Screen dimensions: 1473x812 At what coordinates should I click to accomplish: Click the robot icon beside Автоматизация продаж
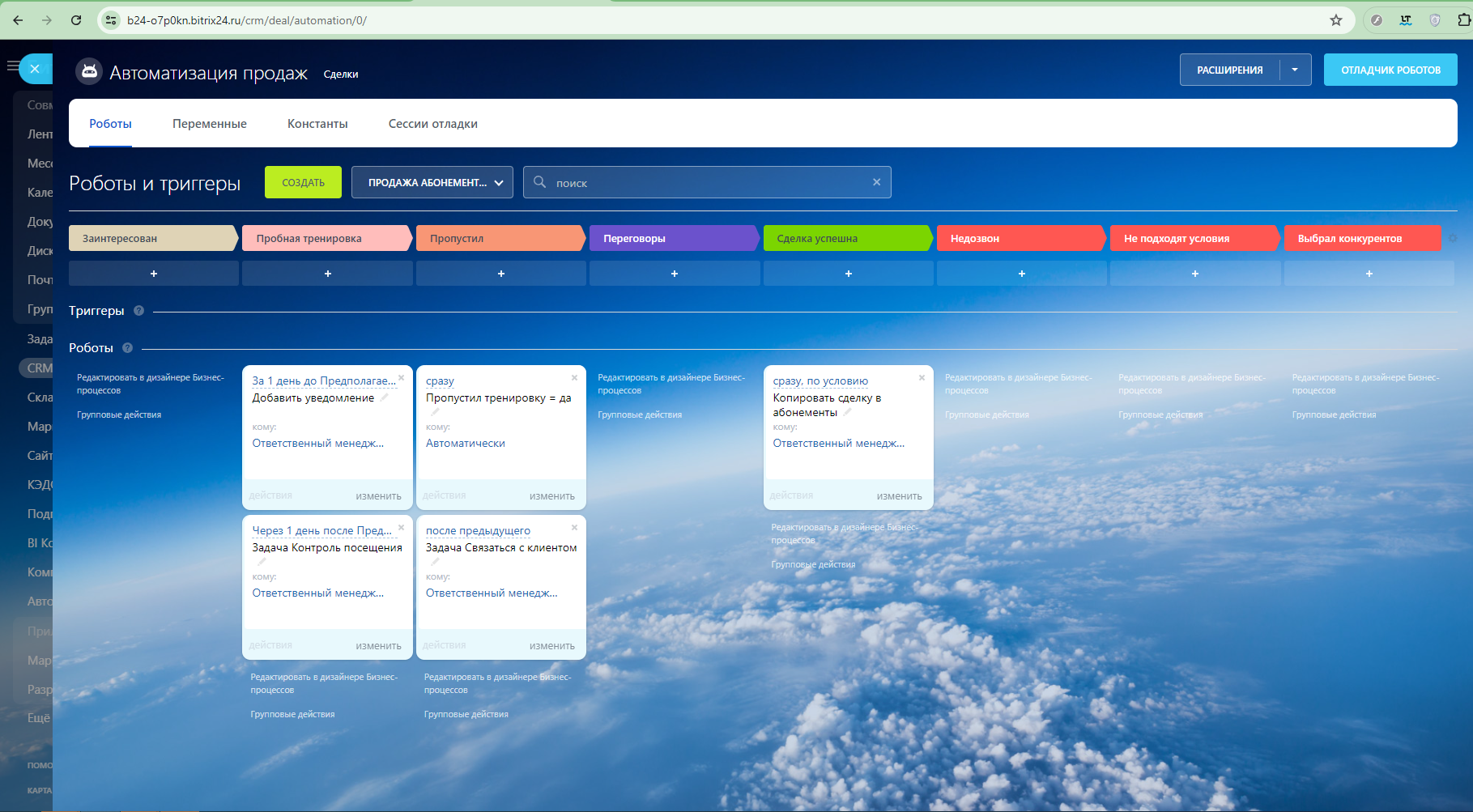pos(89,72)
